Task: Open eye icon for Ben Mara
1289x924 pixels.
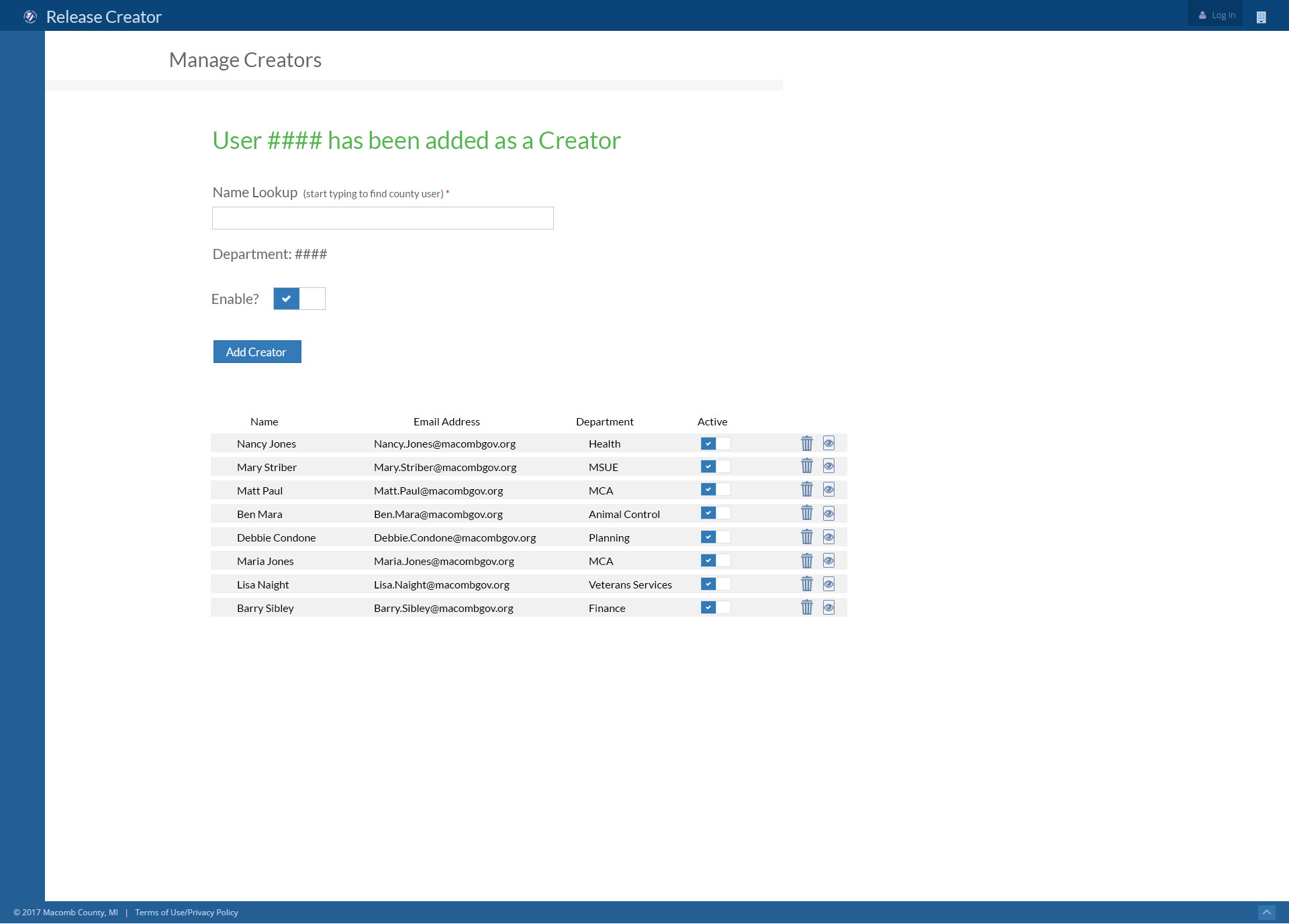Action: pos(828,513)
